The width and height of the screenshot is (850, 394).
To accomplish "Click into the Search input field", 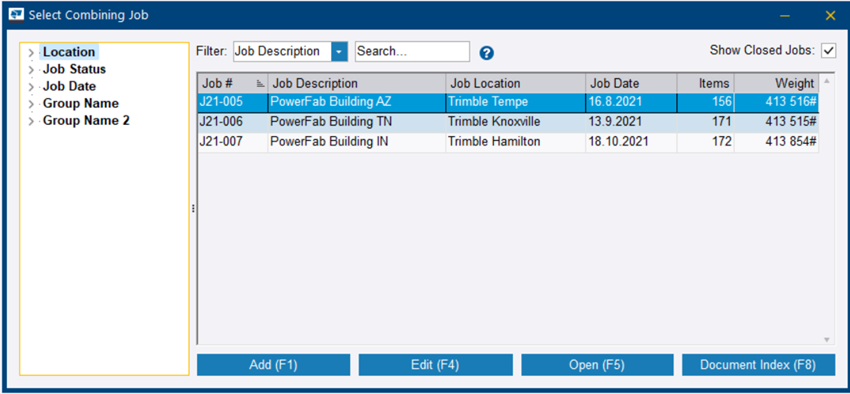I will (412, 51).
